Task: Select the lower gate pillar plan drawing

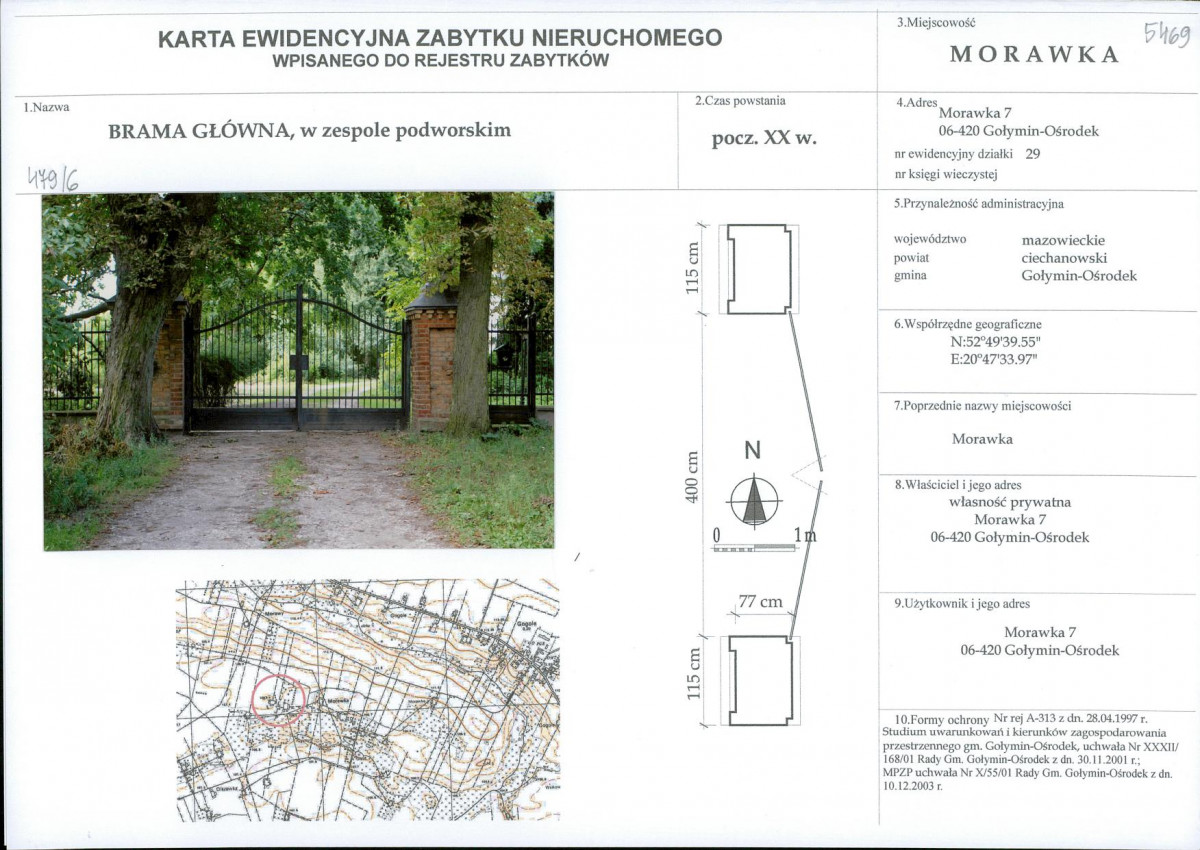Action: tap(760, 681)
